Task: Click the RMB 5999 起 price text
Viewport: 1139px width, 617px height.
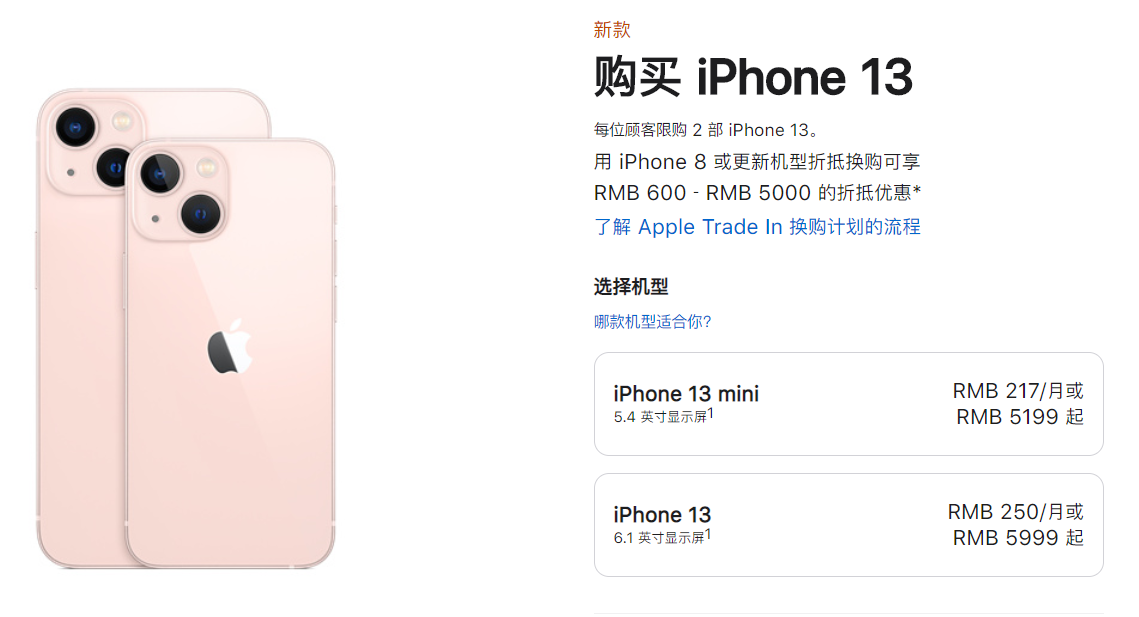Action: [x=1018, y=538]
